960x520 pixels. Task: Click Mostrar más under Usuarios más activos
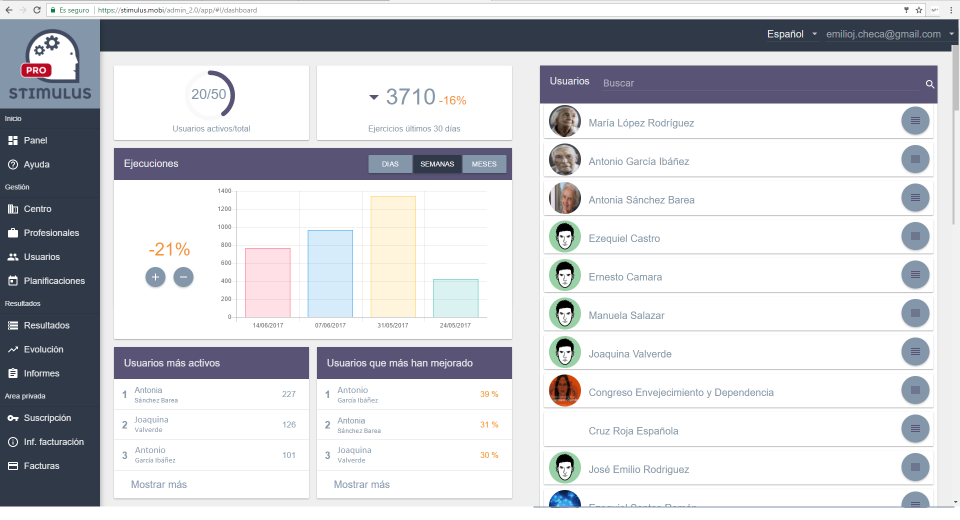[x=158, y=485]
